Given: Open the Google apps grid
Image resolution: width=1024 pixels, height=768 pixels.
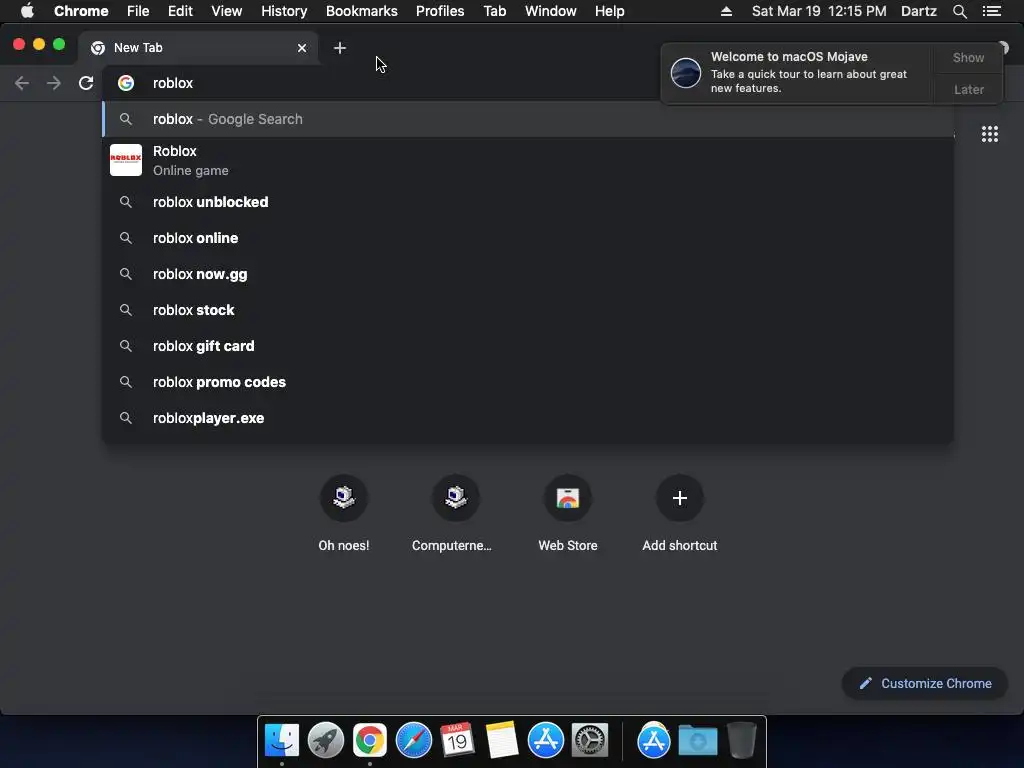Looking at the screenshot, I should coord(989,134).
